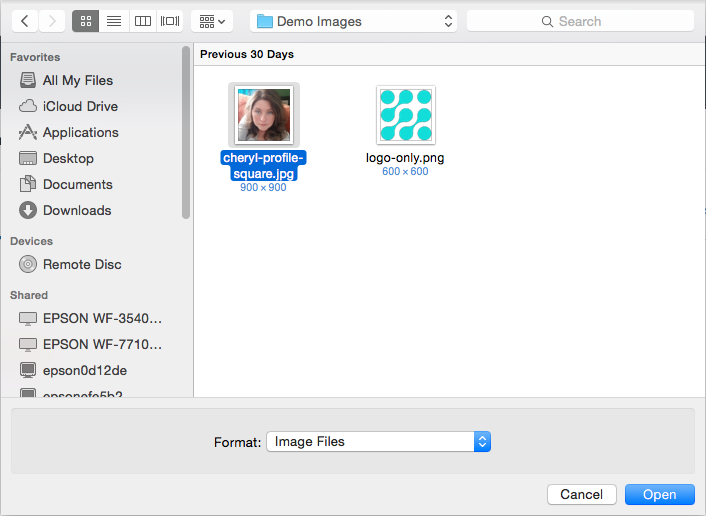Click the sidebar scrollbar
Image resolution: width=706 pixels, height=516 pixels.
(x=186, y=132)
